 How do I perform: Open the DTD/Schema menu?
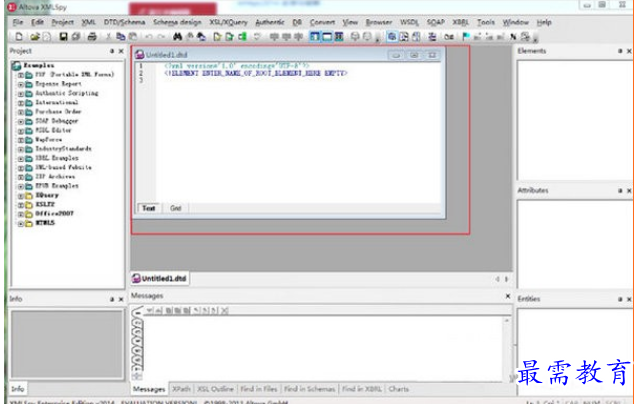tap(124, 22)
